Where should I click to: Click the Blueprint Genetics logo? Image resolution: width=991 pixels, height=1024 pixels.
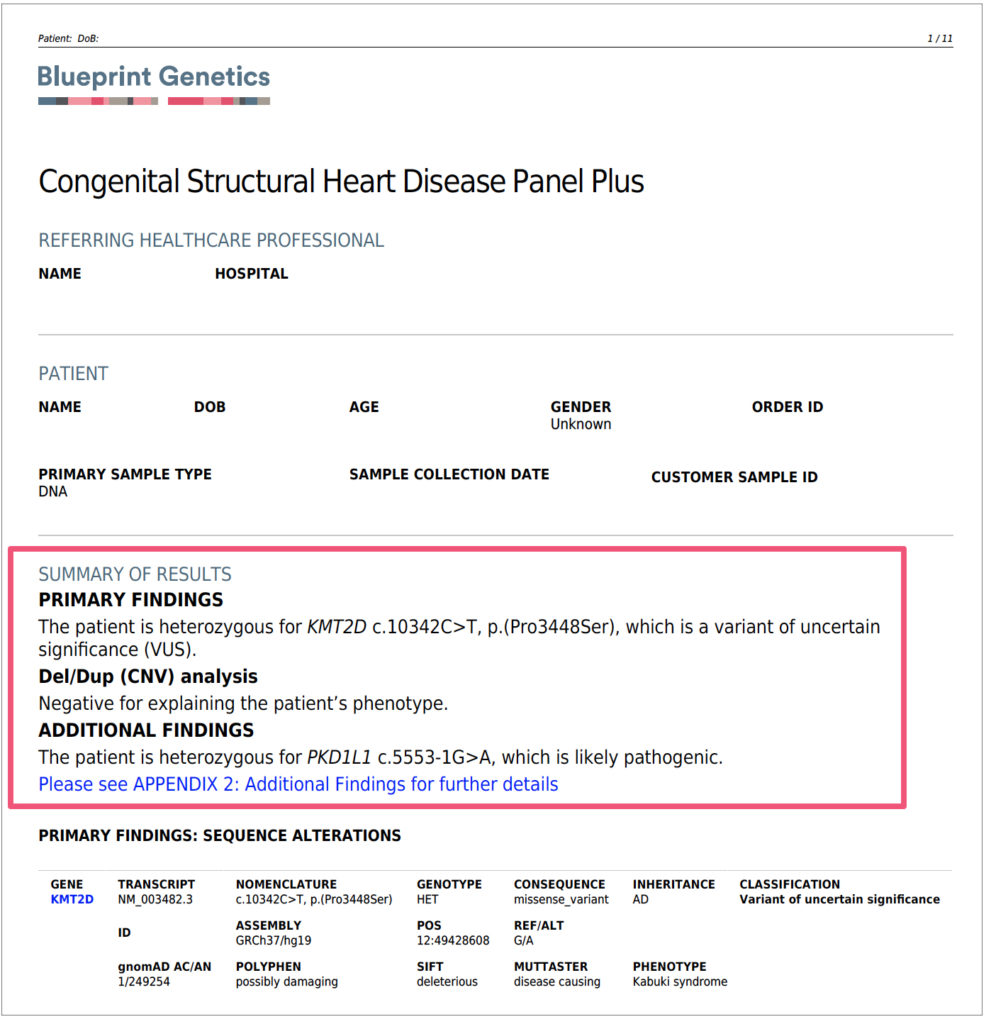154,77
